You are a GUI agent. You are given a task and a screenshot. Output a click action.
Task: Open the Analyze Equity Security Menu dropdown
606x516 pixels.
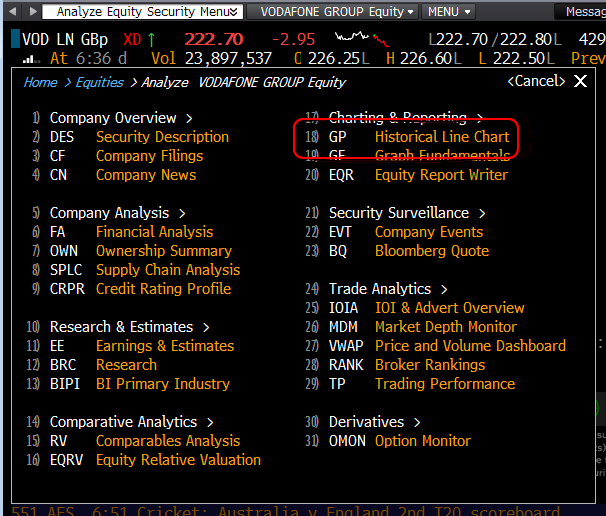pyautogui.click(x=143, y=12)
